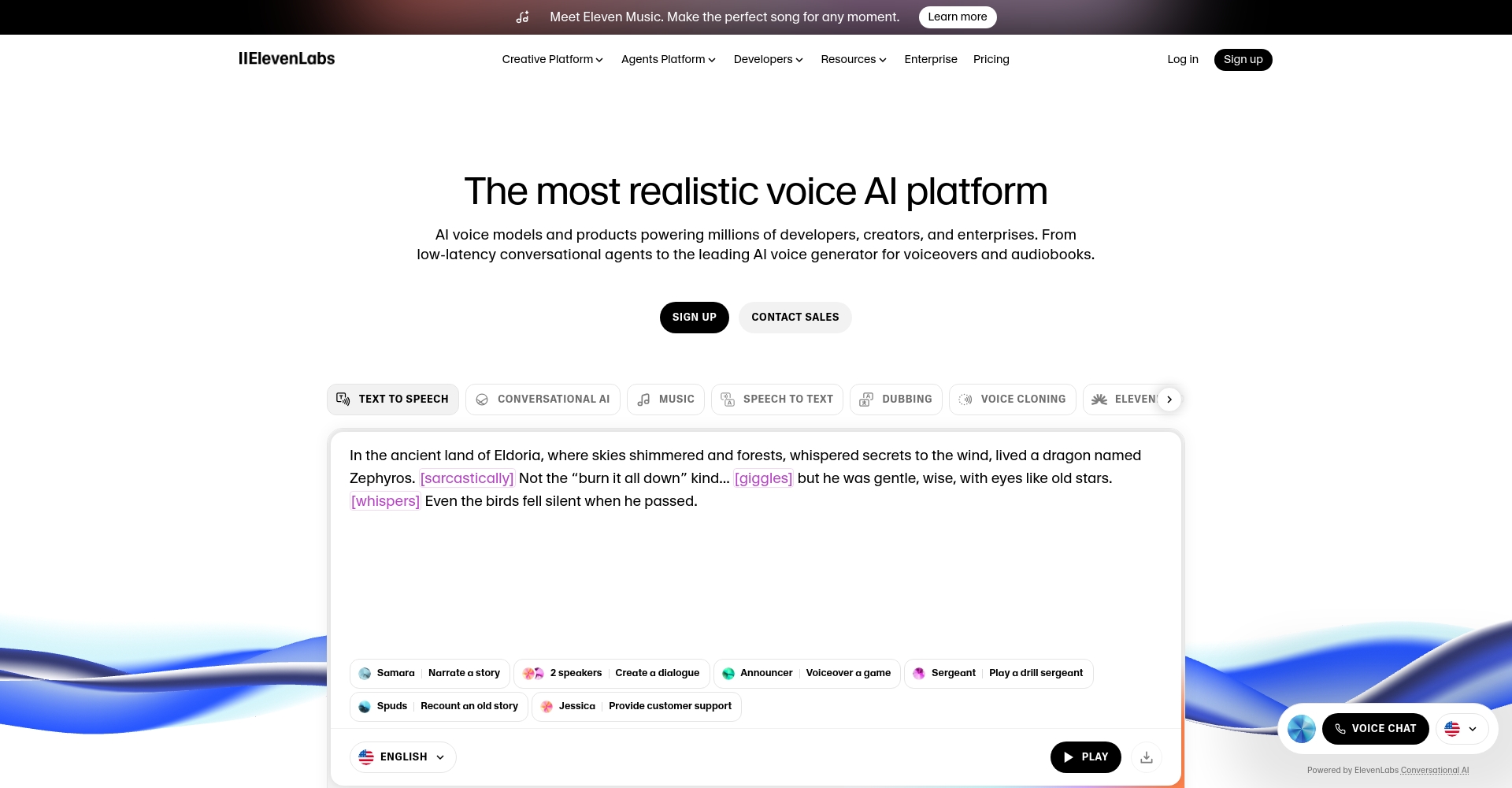Click the blue orb agent avatar
1512x788 pixels.
click(1302, 729)
